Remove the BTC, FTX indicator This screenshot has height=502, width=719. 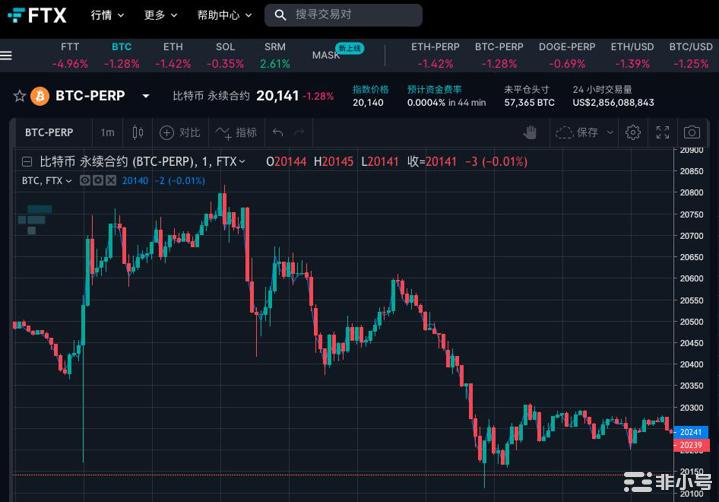click(111, 181)
